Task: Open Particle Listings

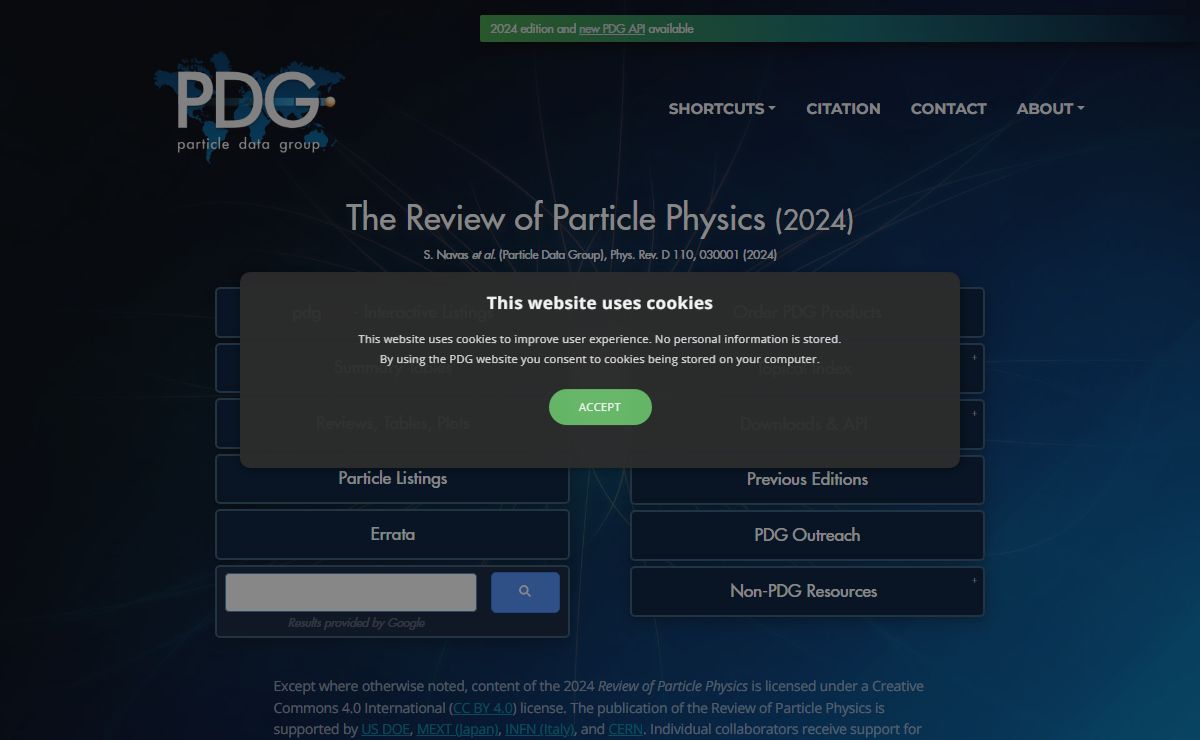Action: [x=392, y=478]
